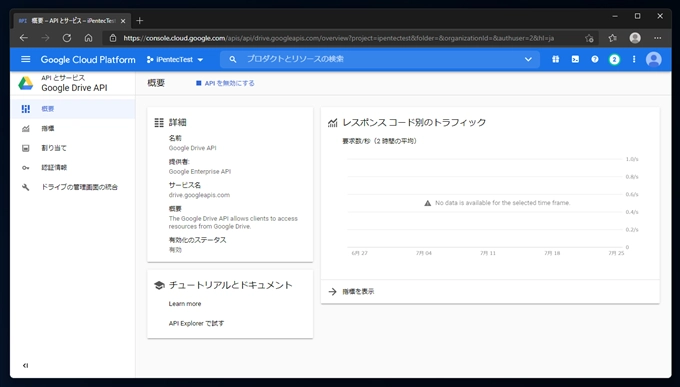Image resolution: width=680 pixels, height=387 pixels.
Task: Click the browser profile avatar icon
Action: coord(635,38)
